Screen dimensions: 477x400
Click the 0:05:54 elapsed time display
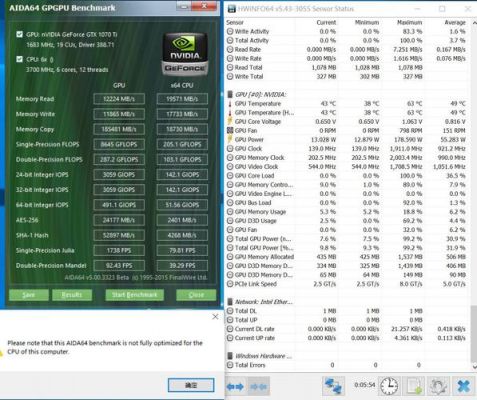[x=365, y=385]
